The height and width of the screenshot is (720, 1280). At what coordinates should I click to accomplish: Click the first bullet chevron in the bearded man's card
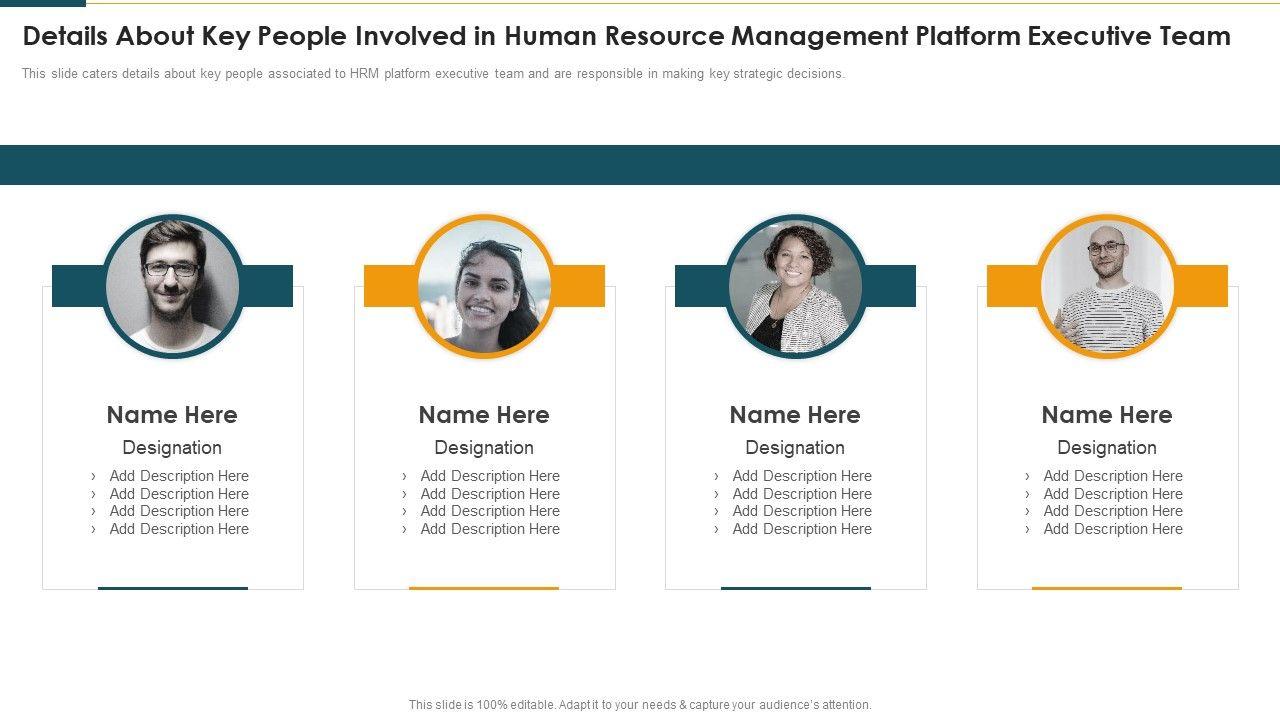pos(93,477)
